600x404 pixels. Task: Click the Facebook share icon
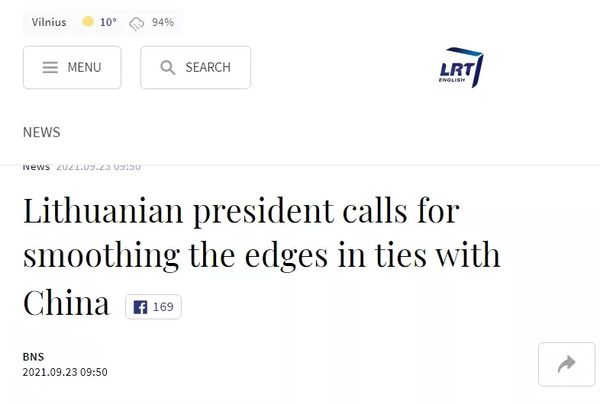(x=139, y=307)
